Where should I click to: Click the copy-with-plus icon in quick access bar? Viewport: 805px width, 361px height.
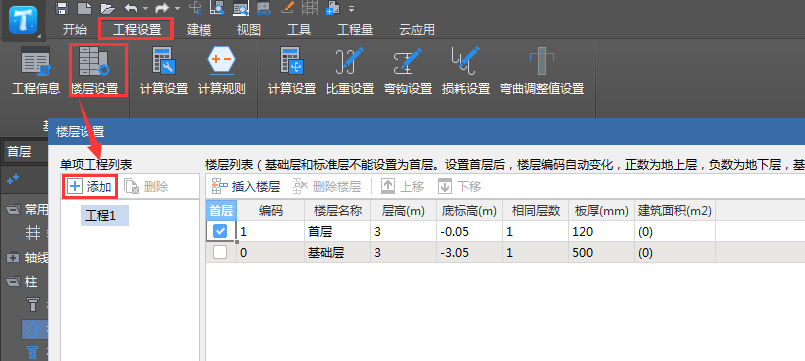click(333, 8)
